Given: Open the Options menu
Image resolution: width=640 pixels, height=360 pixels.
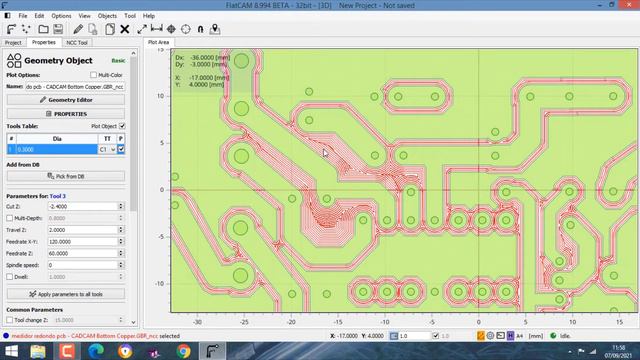Looking at the screenshot, I should (x=61, y=16).
